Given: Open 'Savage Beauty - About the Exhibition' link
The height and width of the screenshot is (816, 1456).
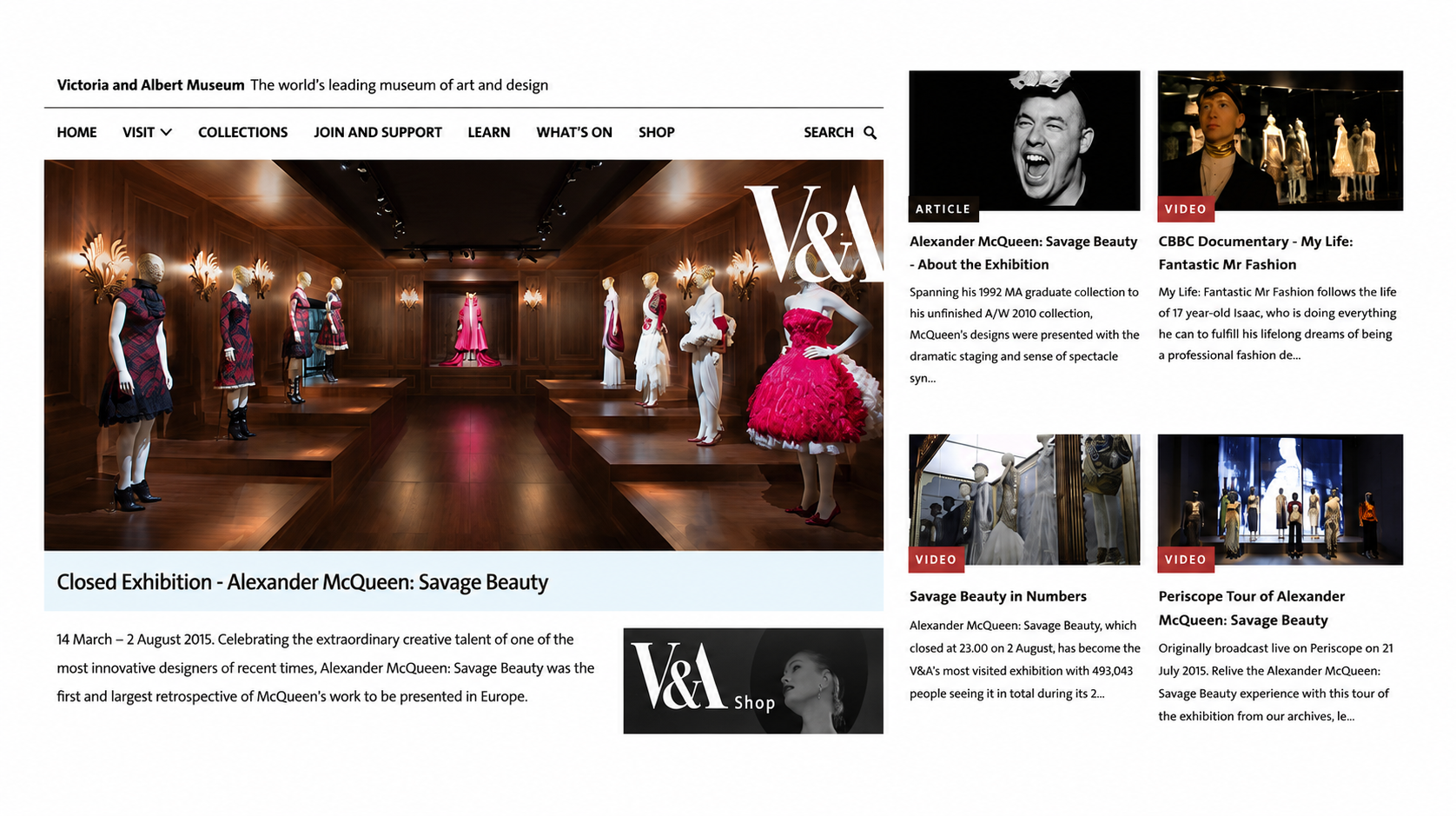Looking at the screenshot, I should pos(1023,253).
